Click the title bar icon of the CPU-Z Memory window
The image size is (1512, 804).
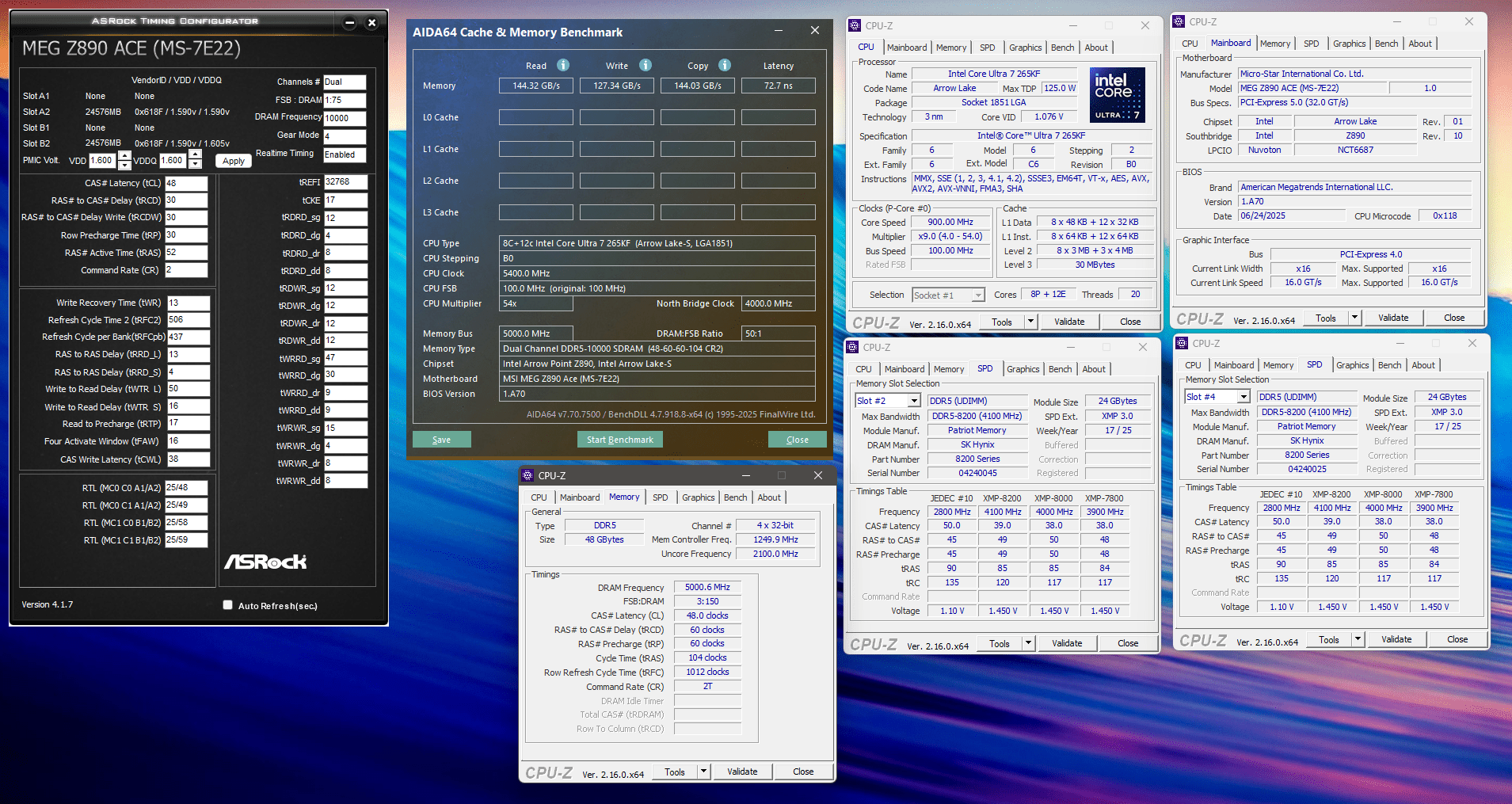click(527, 475)
